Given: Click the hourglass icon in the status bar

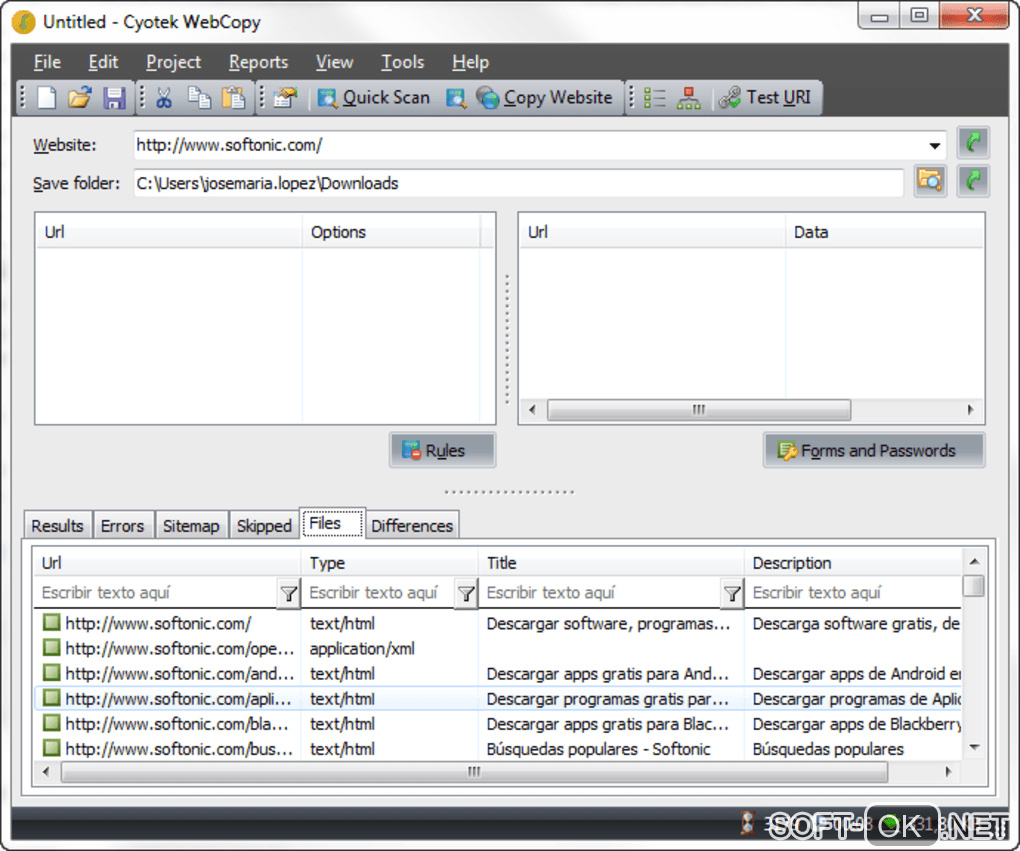Looking at the screenshot, I should coord(748,822).
